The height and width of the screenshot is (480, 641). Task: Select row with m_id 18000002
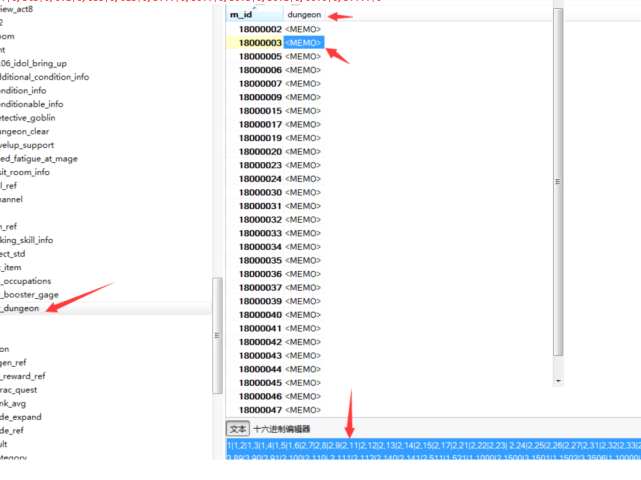(260, 30)
